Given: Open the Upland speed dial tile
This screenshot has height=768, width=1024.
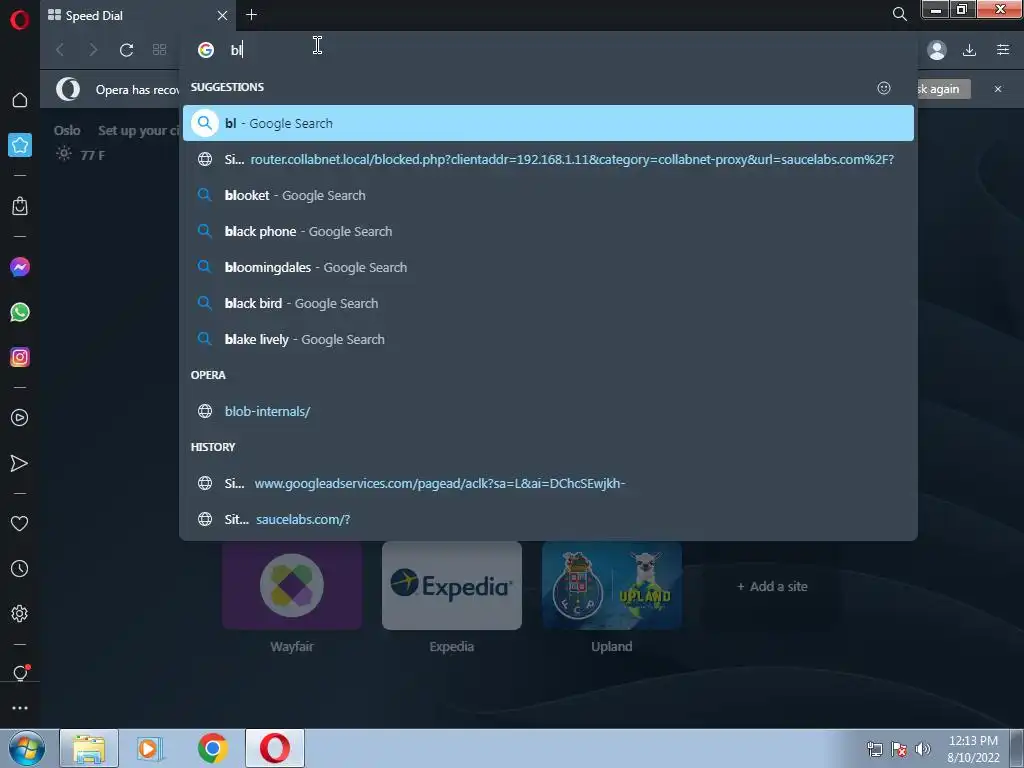Looking at the screenshot, I should [612, 586].
